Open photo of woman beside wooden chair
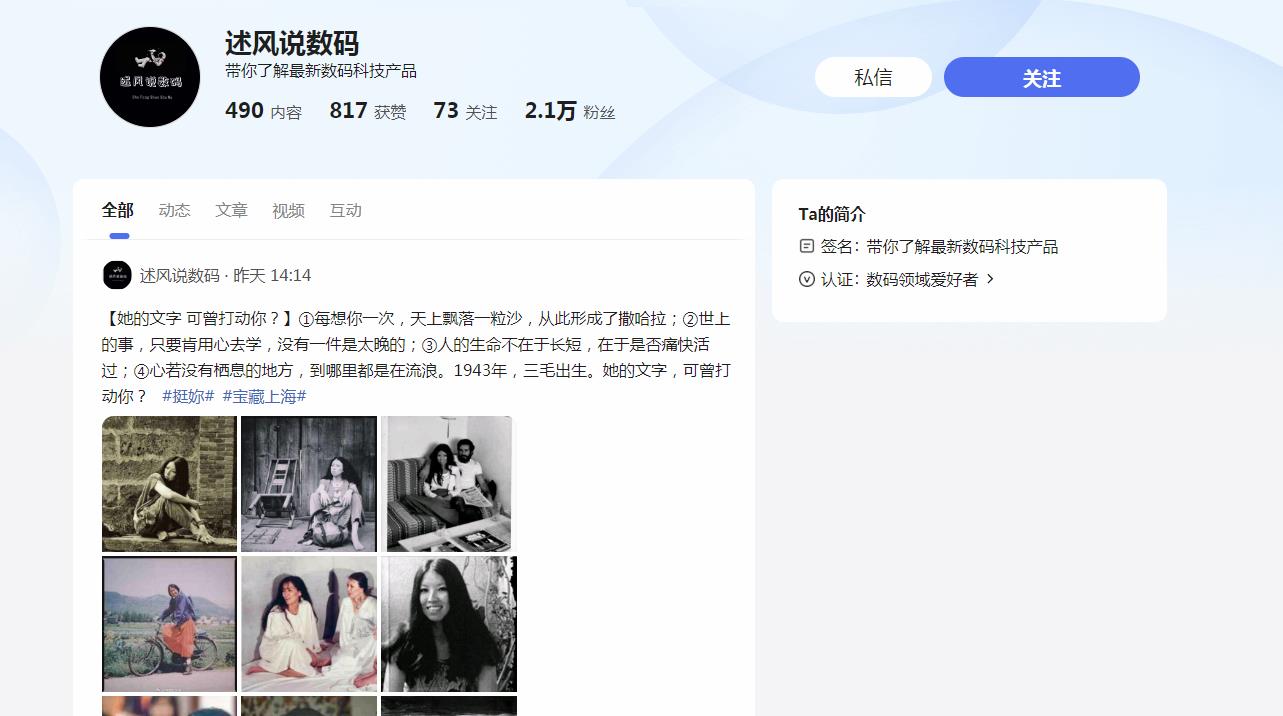Screen dimensions: 1283x716 pos(309,484)
